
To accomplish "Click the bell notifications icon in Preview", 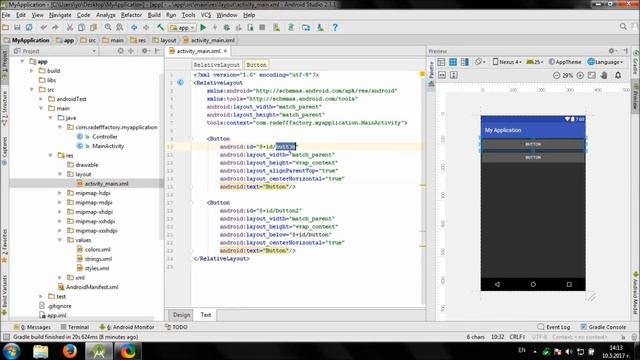I will point(618,75).
